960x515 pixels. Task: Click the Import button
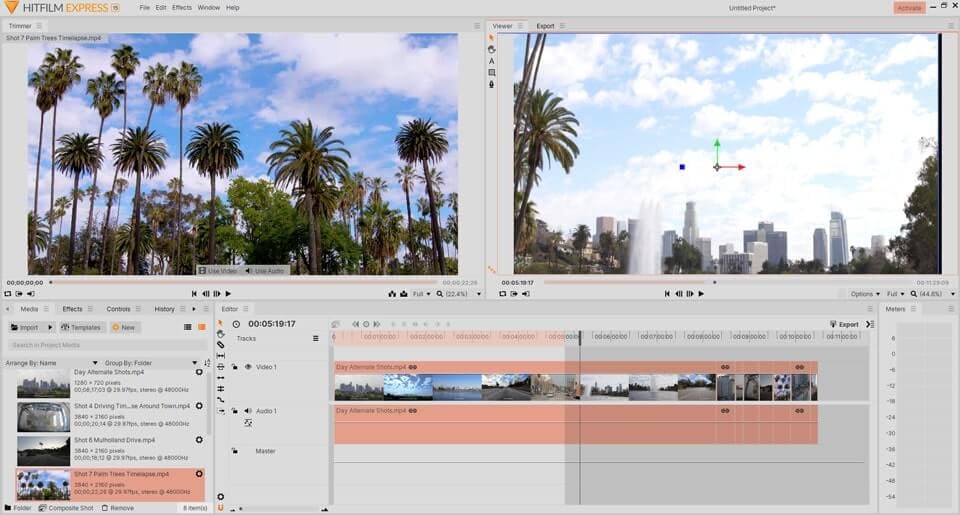coord(27,327)
